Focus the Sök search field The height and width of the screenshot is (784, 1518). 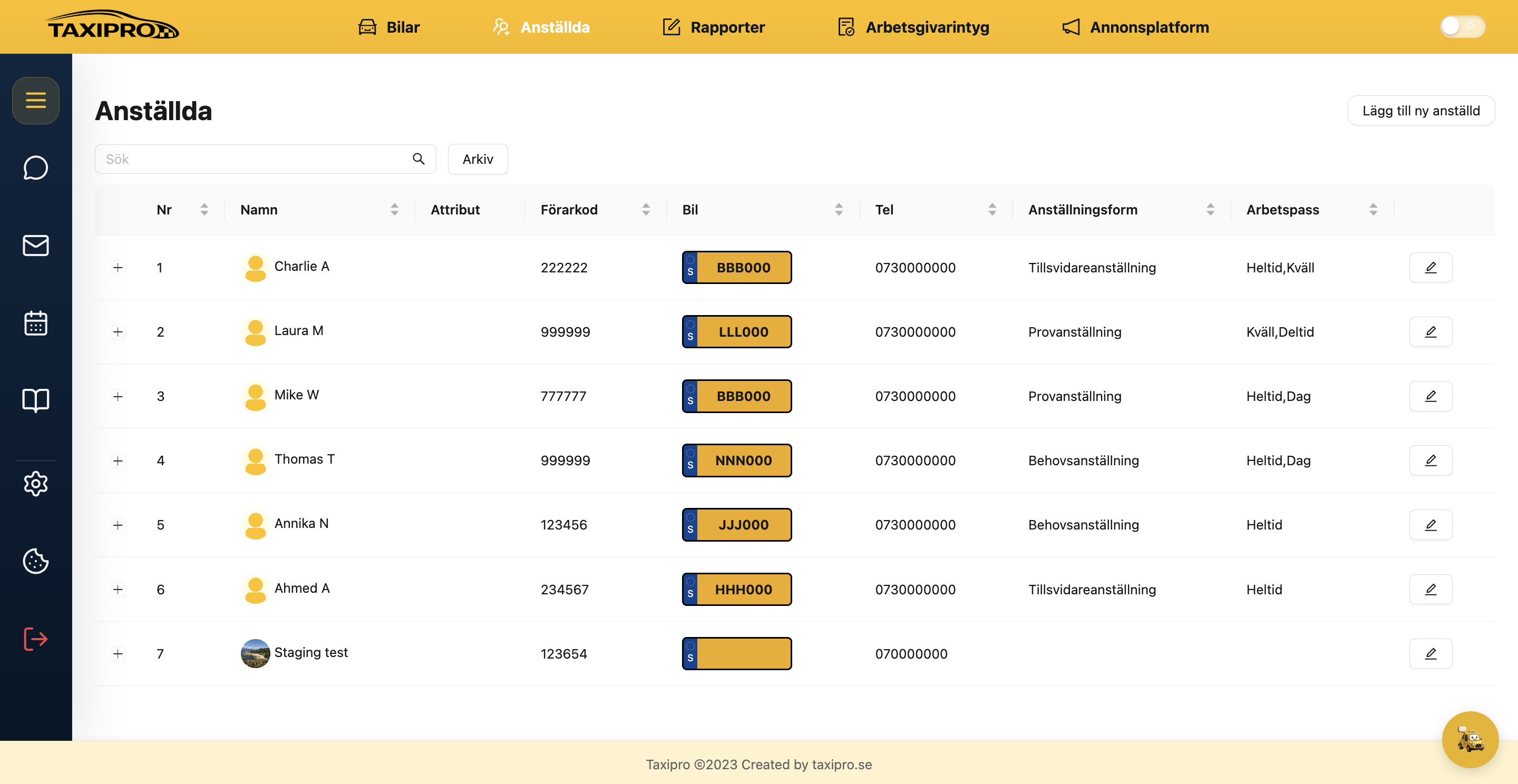pos(265,159)
